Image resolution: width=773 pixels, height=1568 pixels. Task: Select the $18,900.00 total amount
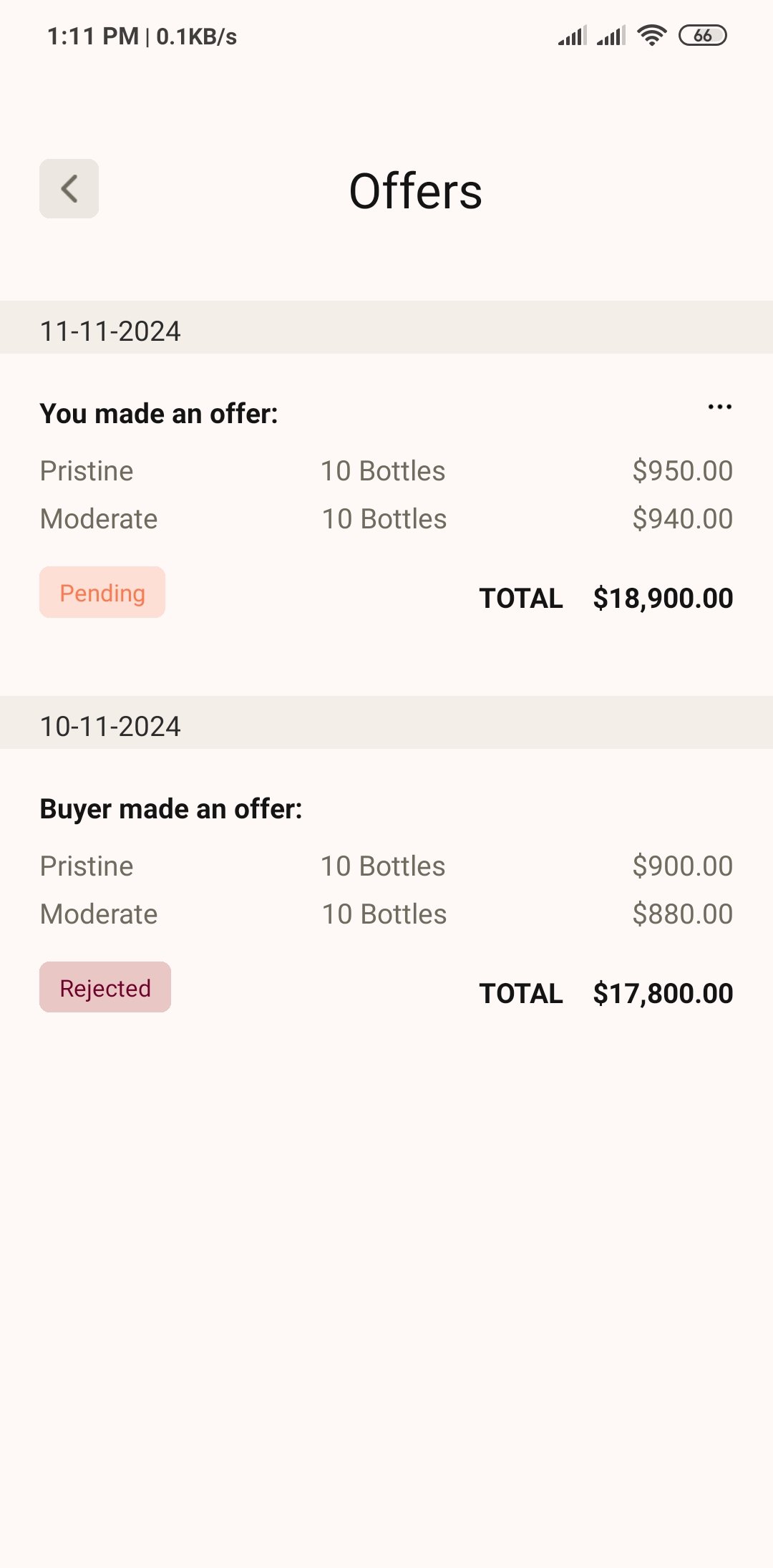663,599
